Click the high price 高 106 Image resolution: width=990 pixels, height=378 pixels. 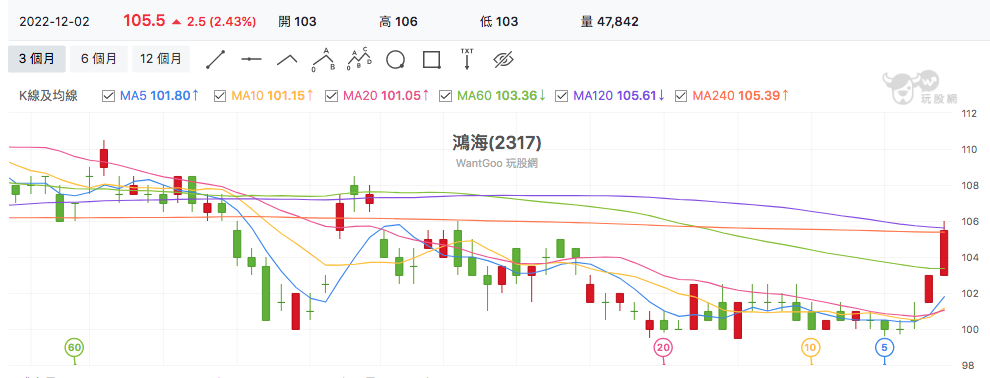398,21
